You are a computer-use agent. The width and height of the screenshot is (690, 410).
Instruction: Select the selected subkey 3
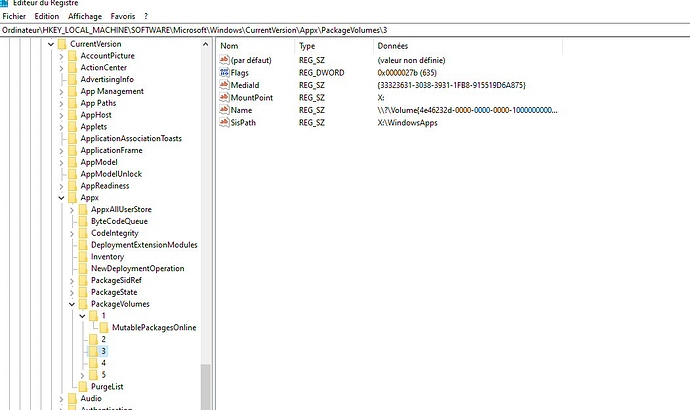pyautogui.click(x=103, y=351)
